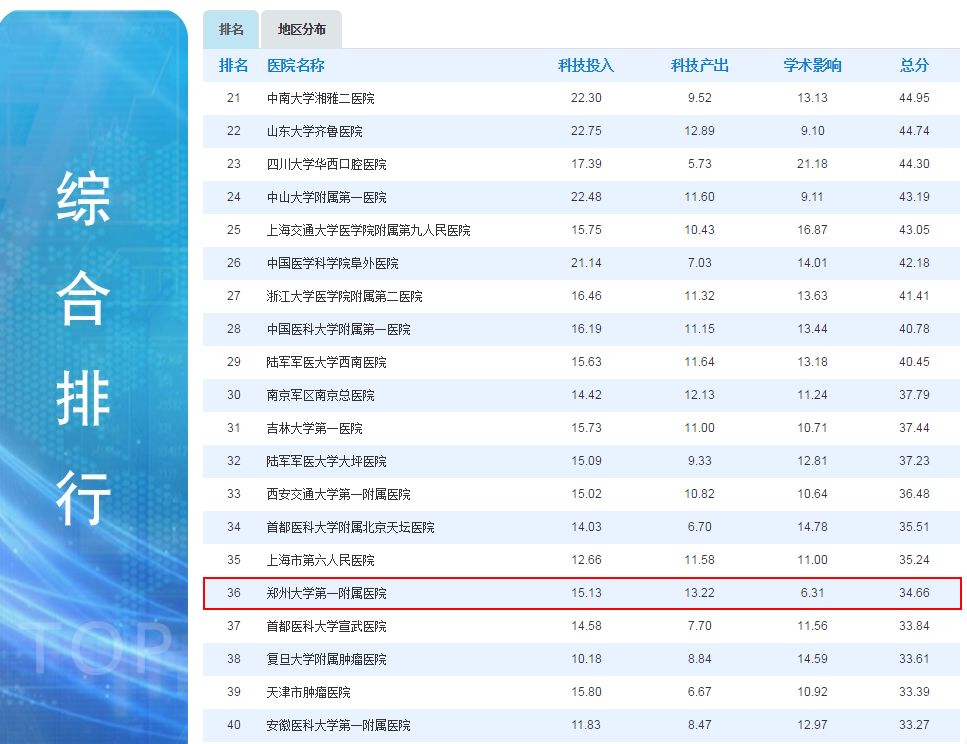Click rank number 21
This screenshot has height=744, width=967.
point(234,98)
